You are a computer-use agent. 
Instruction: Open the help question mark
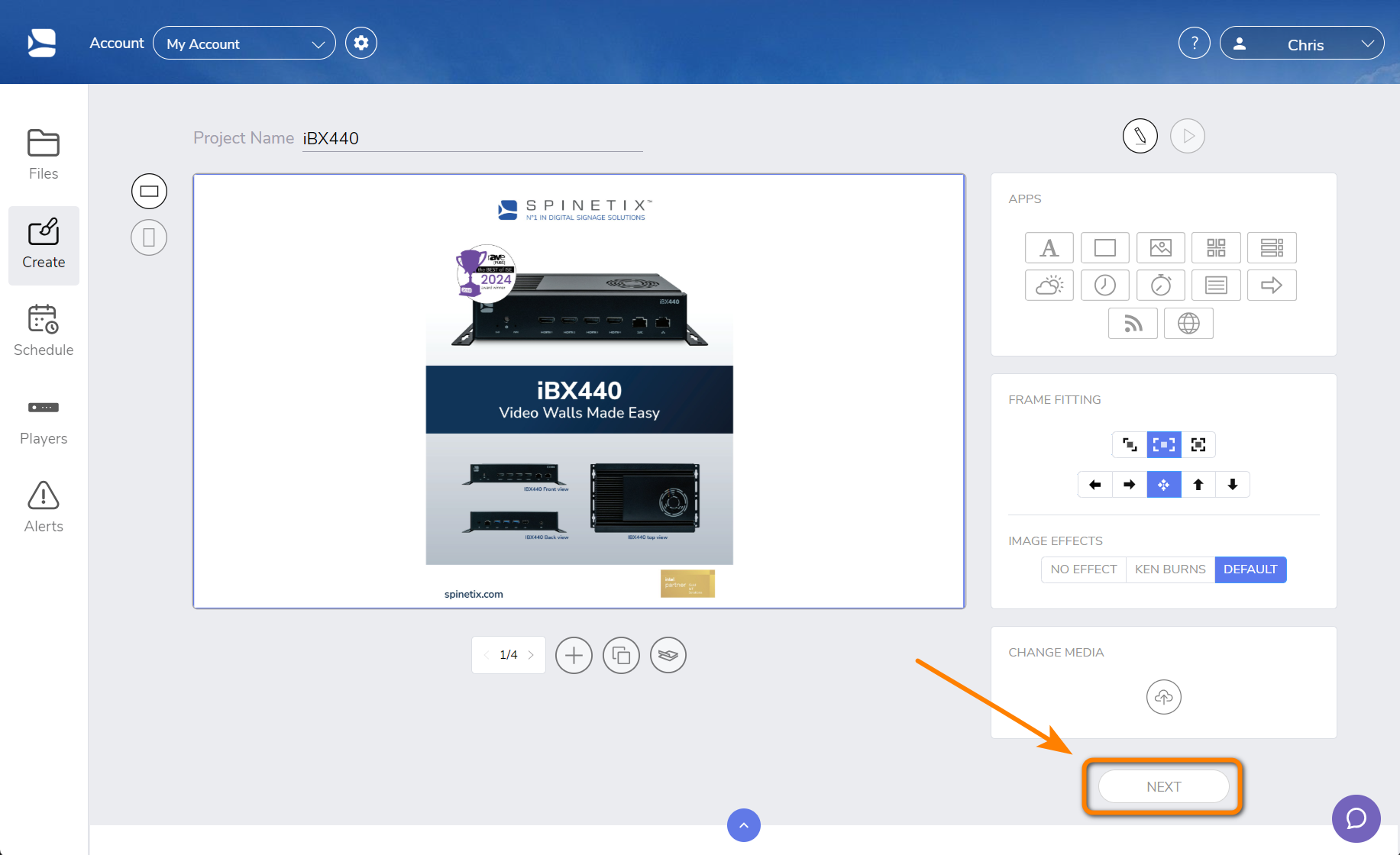[1195, 43]
